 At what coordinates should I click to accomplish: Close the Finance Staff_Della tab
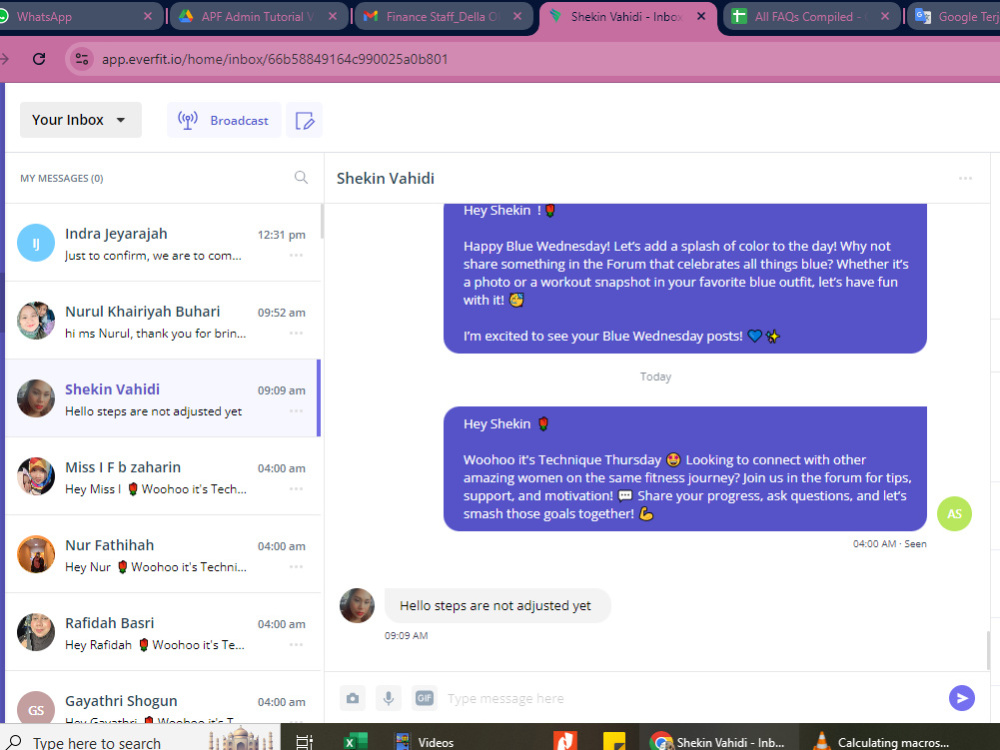pyautogui.click(x=518, y=17)
